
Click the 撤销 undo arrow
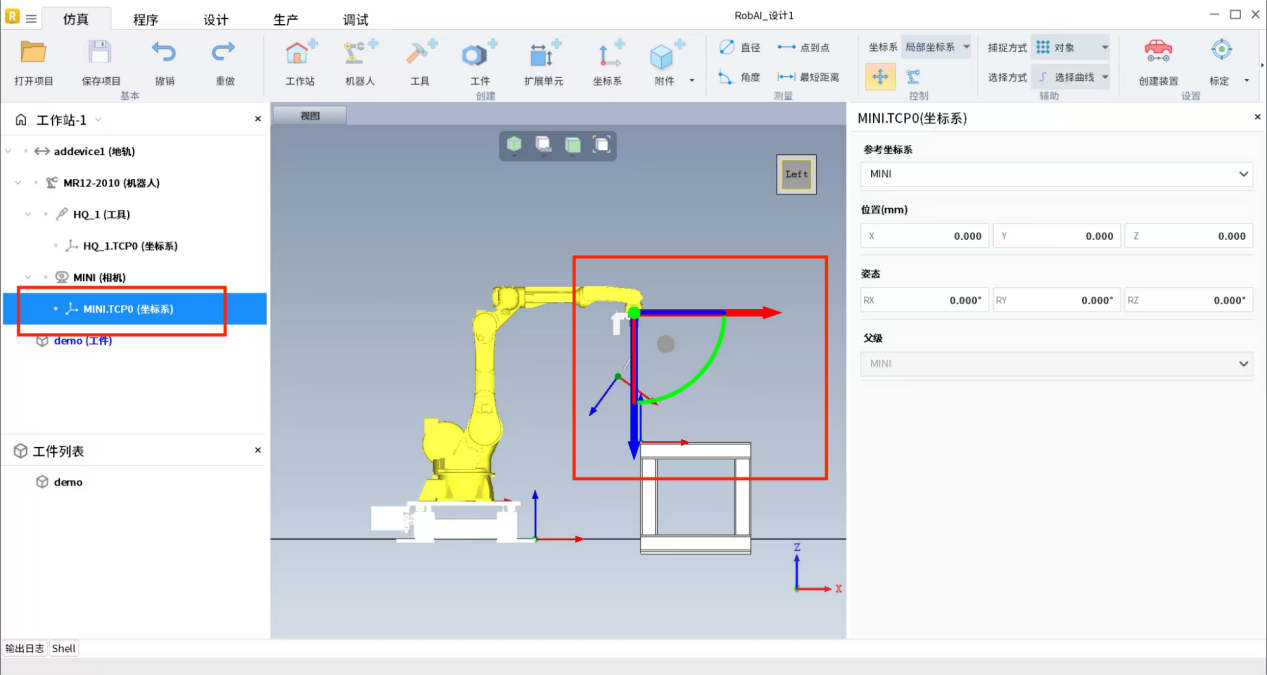coord(164,56)
